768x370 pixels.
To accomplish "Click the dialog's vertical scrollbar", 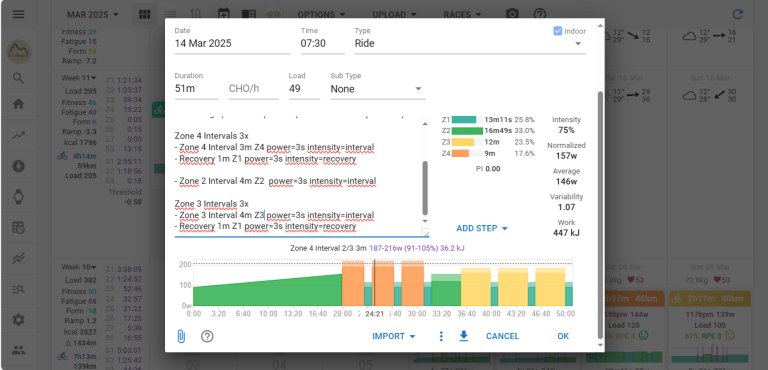I will point(600,215).
